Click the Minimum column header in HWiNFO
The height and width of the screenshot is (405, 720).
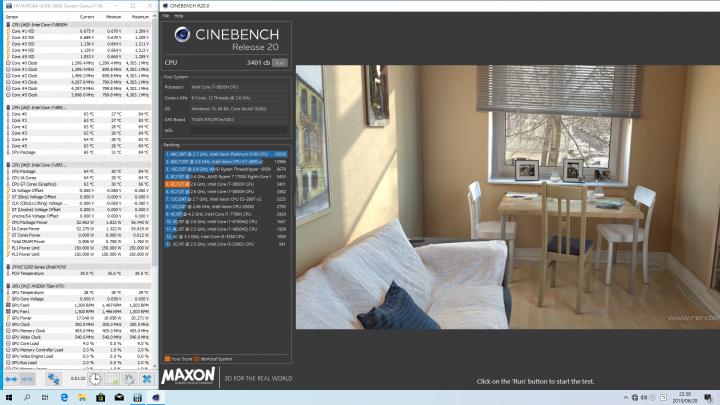[x=110, y=17]
